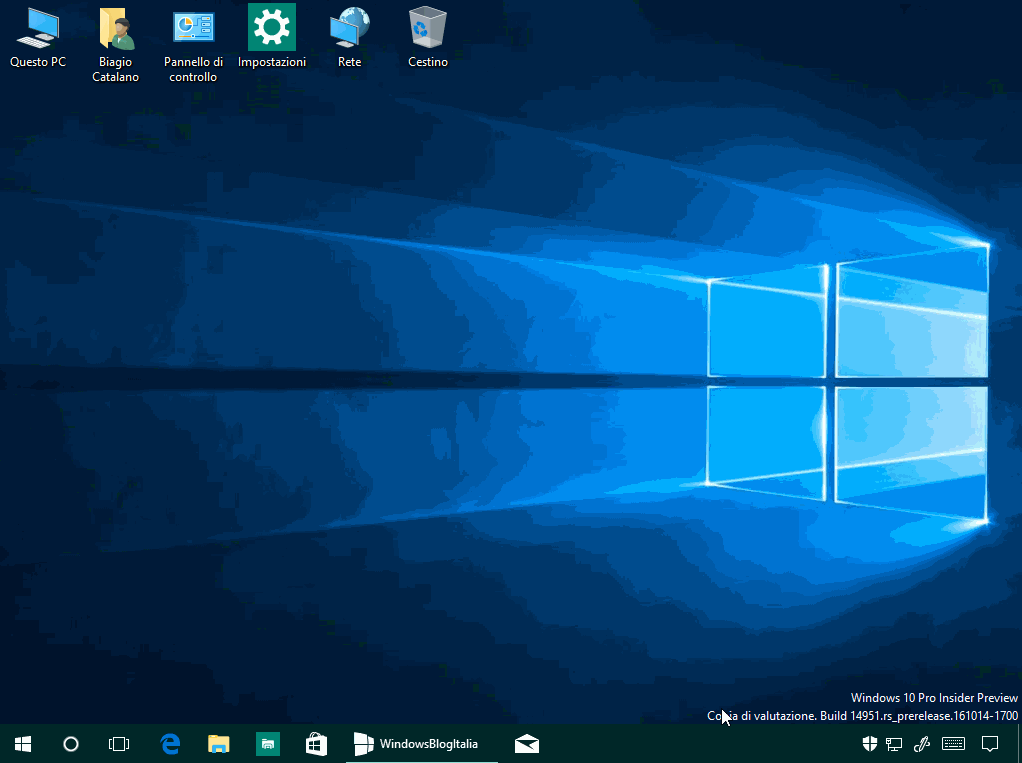This screenshot has height=763, width=1022.
Task: Open Windows Ink Workspace pen icon
Action: (922, 743)
